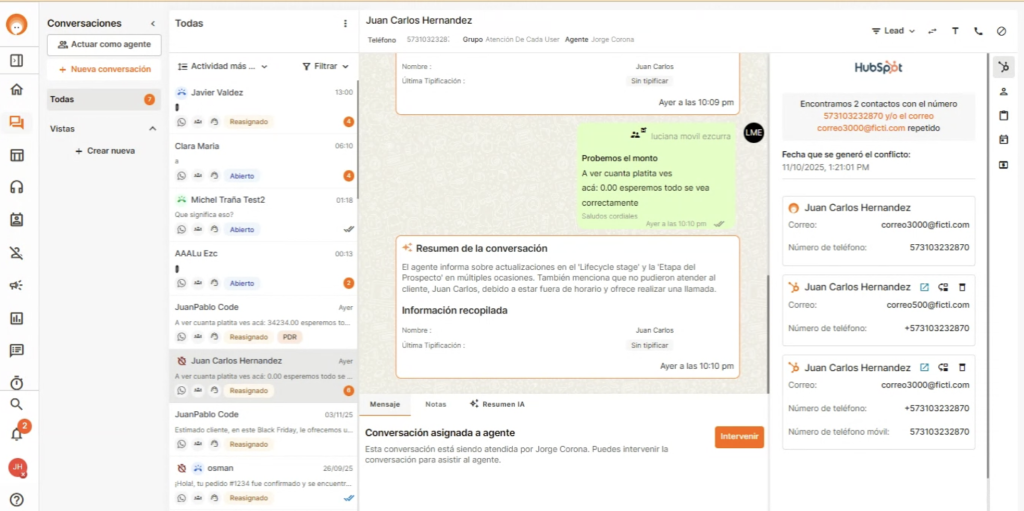Open Clara Maria conversation
The height and width of the screenshot is (511, 1024).
[263, 161]
